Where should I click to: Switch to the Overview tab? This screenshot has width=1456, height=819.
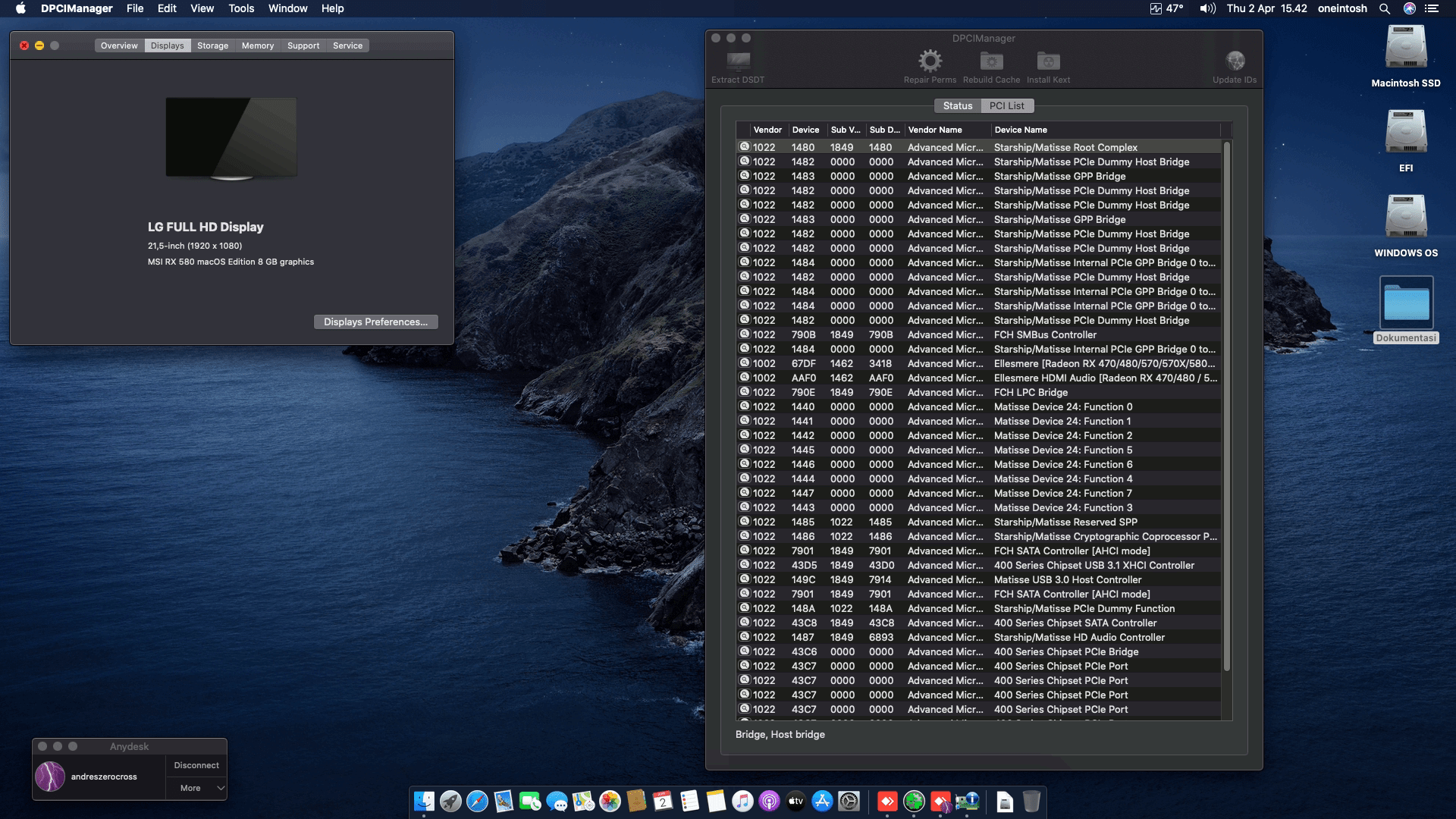(x=119, y=45)
